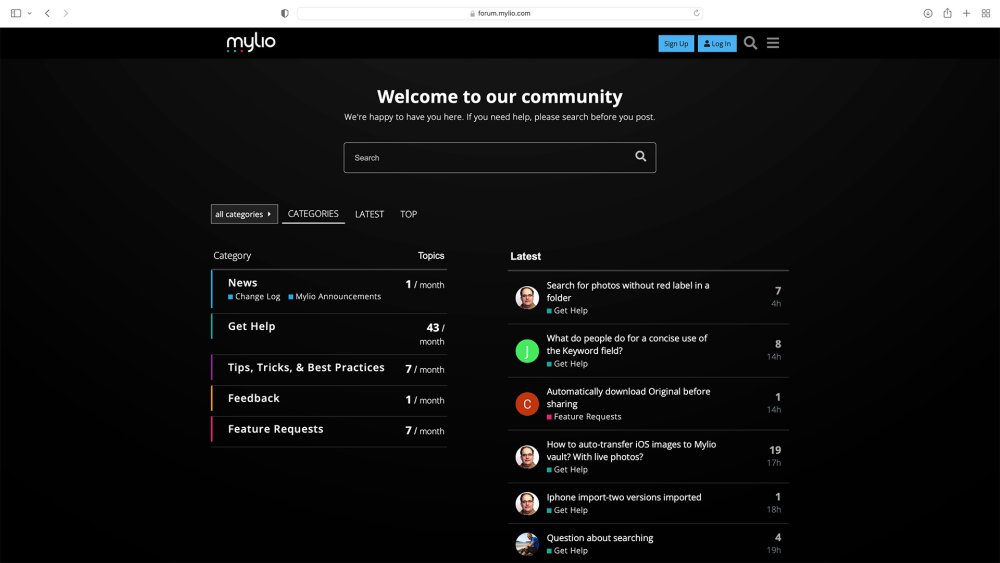This screenshot has height=563, width=1000.
Task: Switch to the TOP tab
Action: click(x=408, y=214)
